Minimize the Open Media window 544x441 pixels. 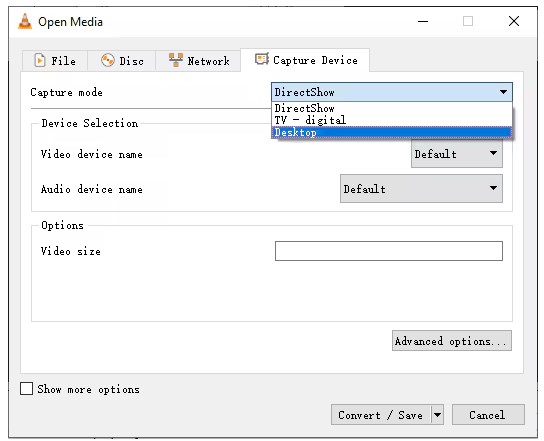click(423, 22)
